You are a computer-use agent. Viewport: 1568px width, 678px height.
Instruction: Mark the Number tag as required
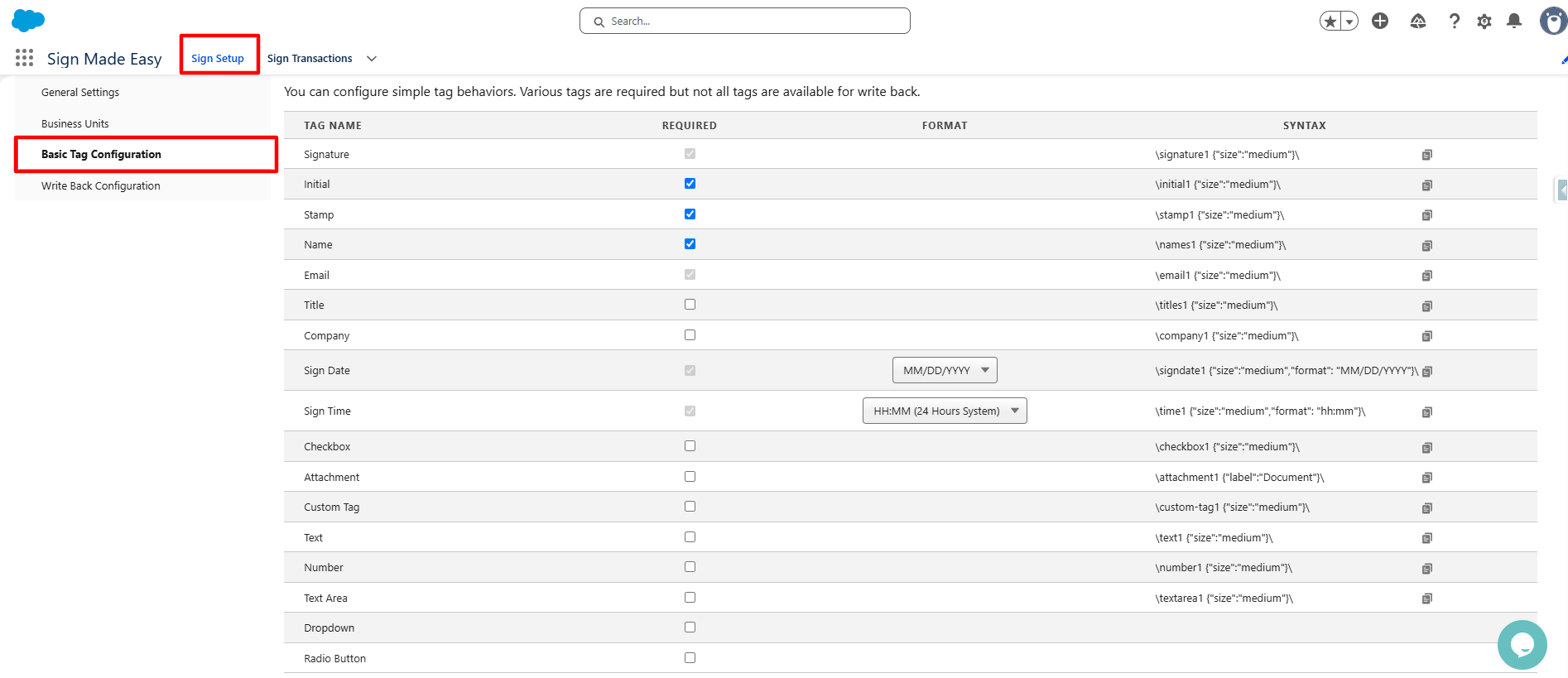point(690,567)
